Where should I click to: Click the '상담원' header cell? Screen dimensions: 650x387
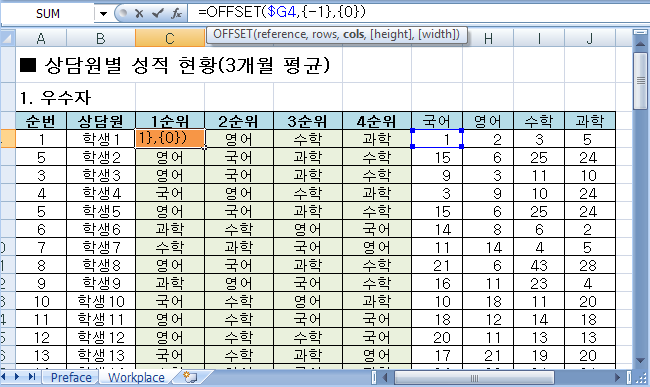pyautogui.click(x=101, y=121)
